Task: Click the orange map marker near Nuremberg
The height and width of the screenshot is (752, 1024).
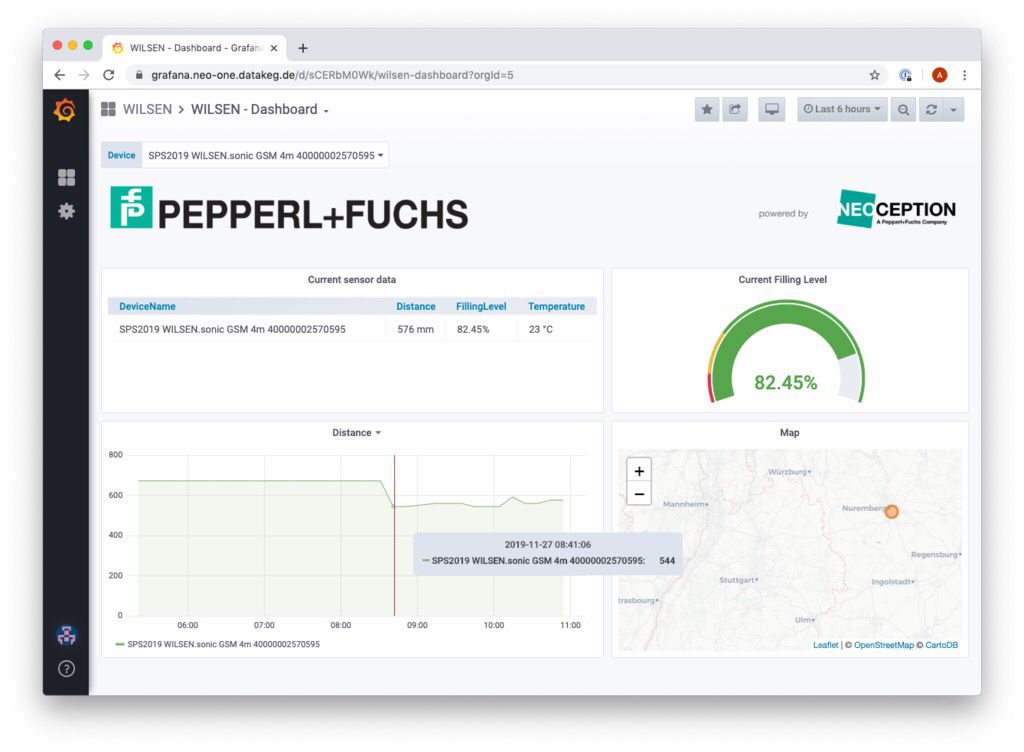Action: (x=891, y=512)
